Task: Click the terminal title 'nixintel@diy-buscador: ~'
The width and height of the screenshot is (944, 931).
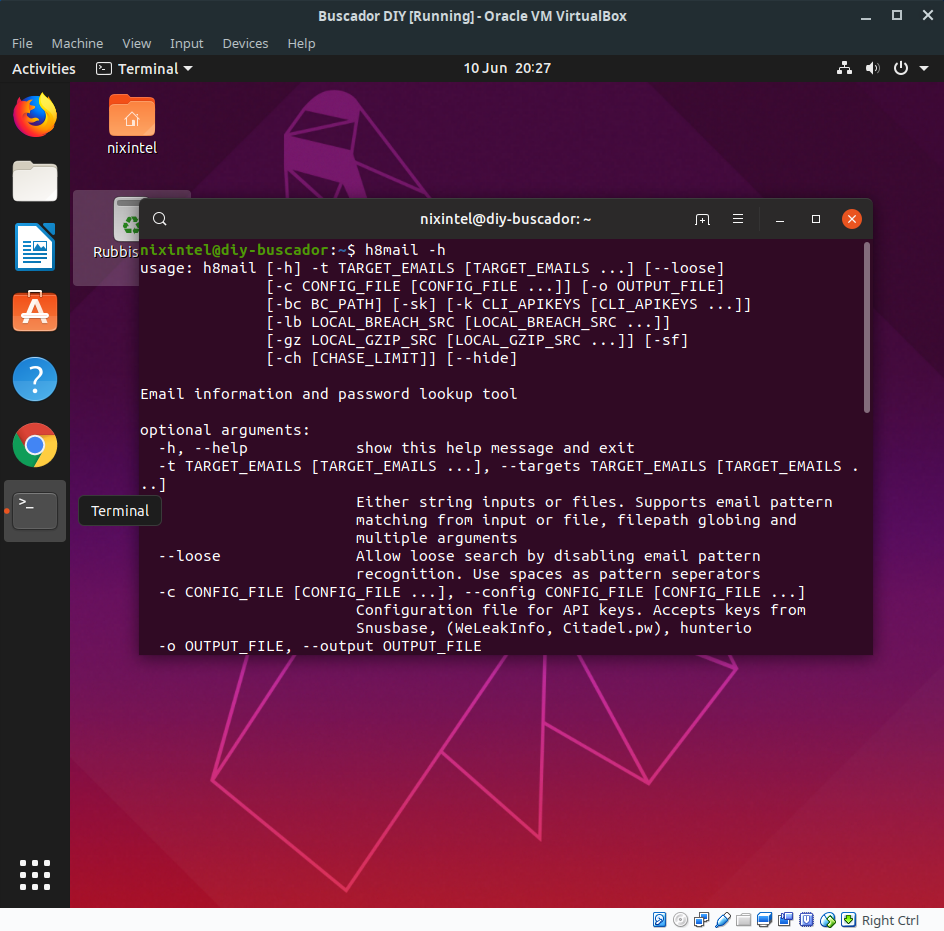Action: point(506,219)
